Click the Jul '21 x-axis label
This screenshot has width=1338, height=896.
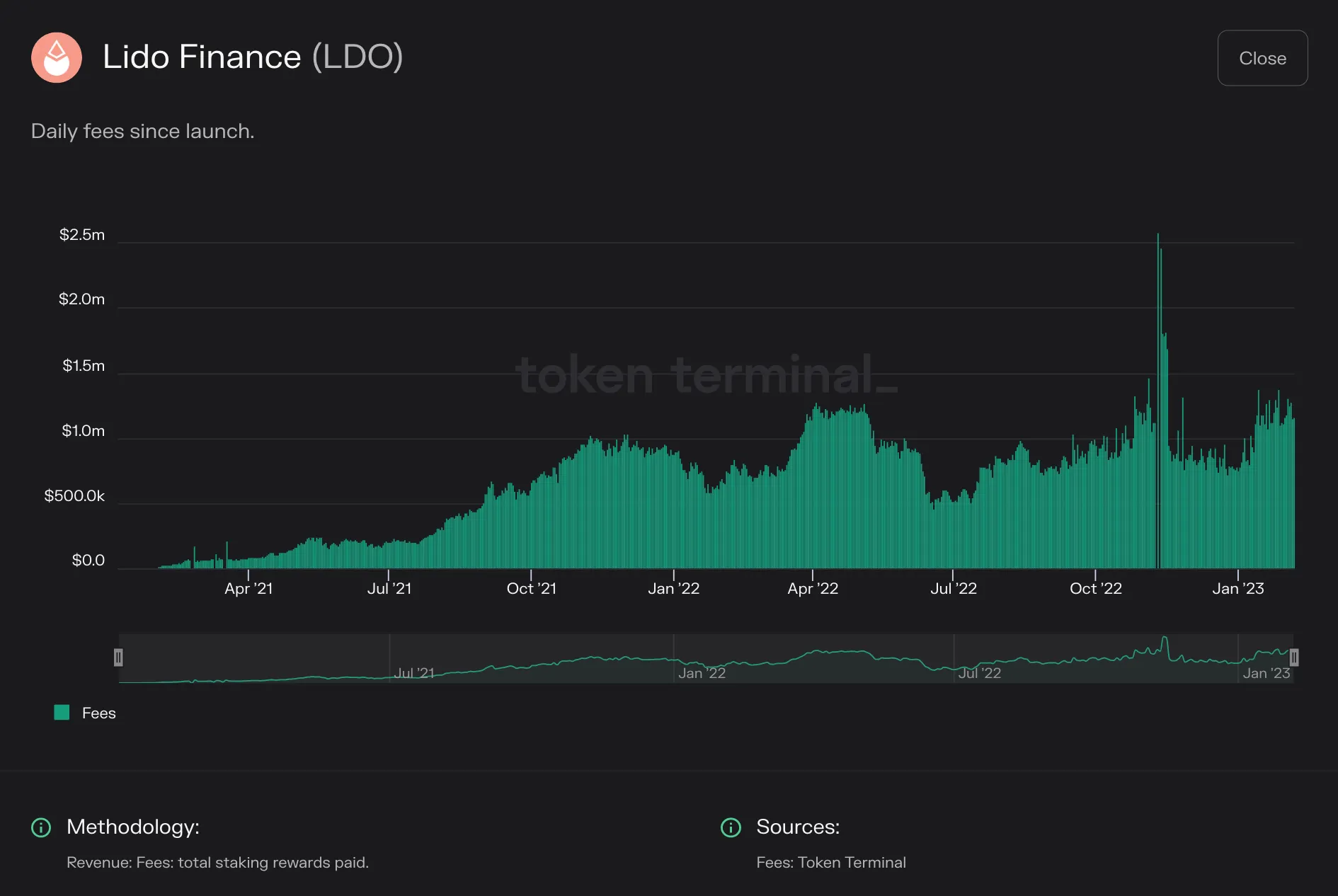click(389, 589)
